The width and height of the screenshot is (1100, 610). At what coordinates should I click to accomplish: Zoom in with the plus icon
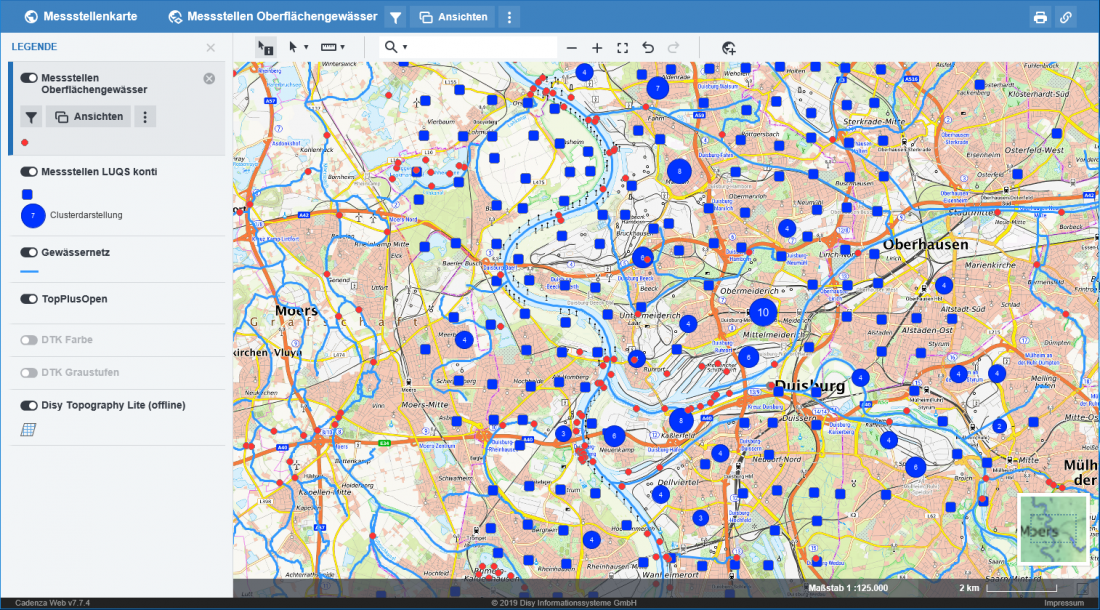[597, 47]
